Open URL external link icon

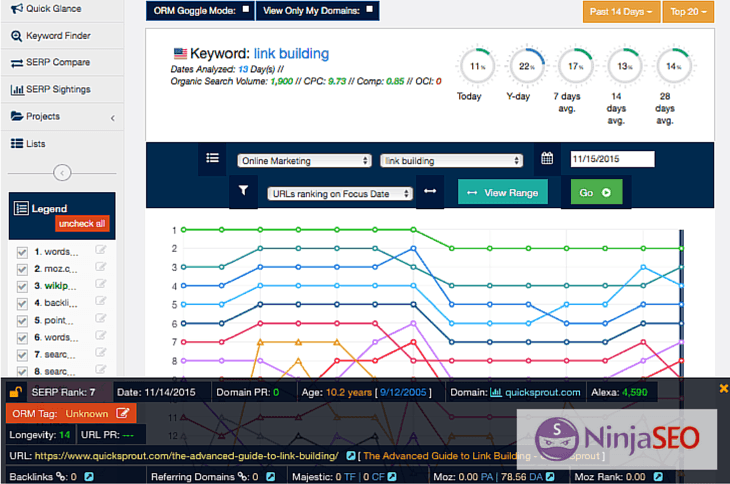[351, 456]
